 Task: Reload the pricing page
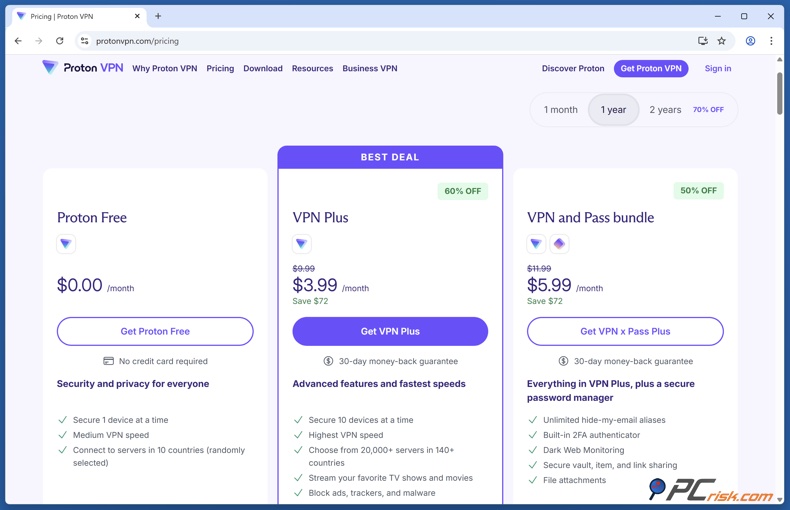coord(59,41)
